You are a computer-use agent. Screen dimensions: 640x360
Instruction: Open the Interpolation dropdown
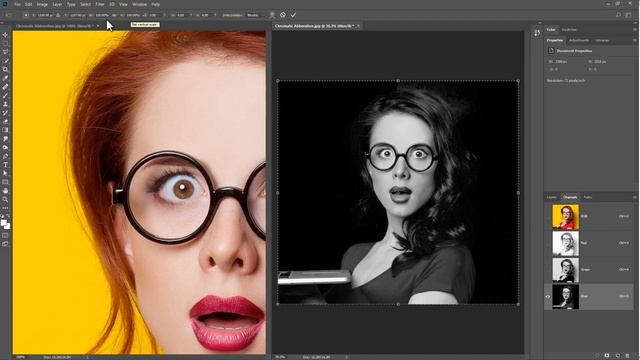click(x=255, y=15)
